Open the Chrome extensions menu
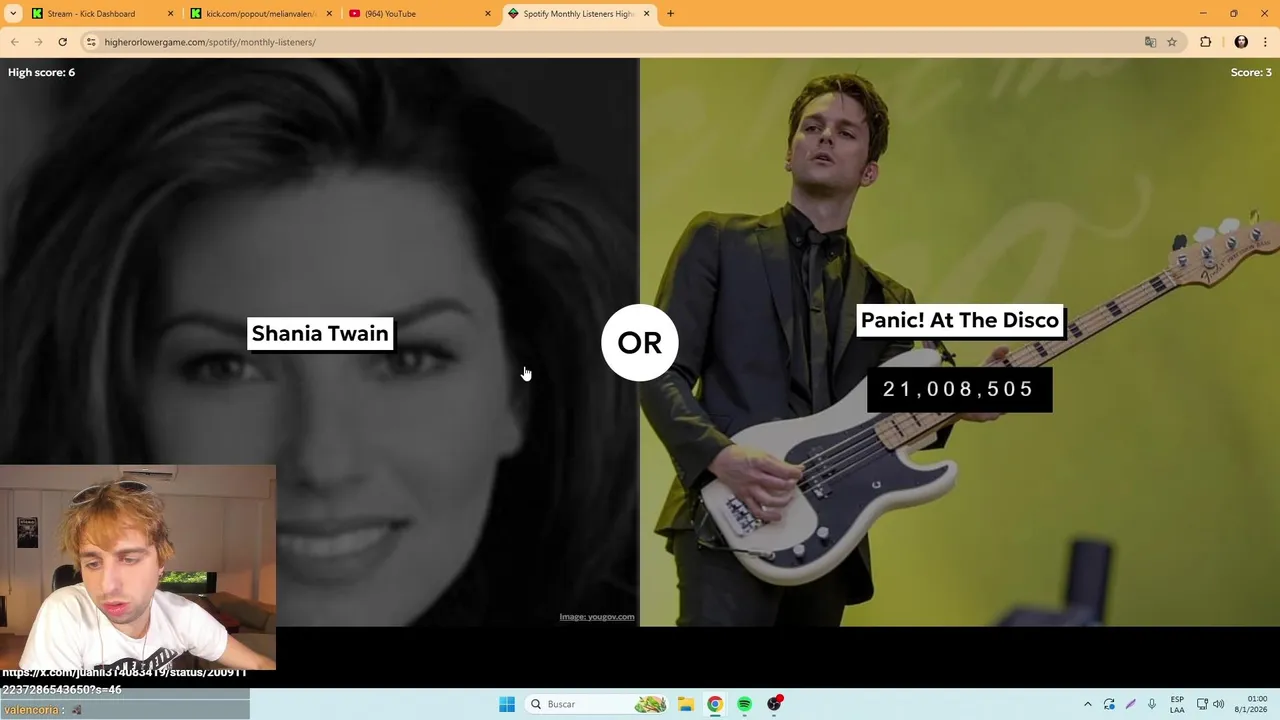1280x720 pixels. [1205, 42]
